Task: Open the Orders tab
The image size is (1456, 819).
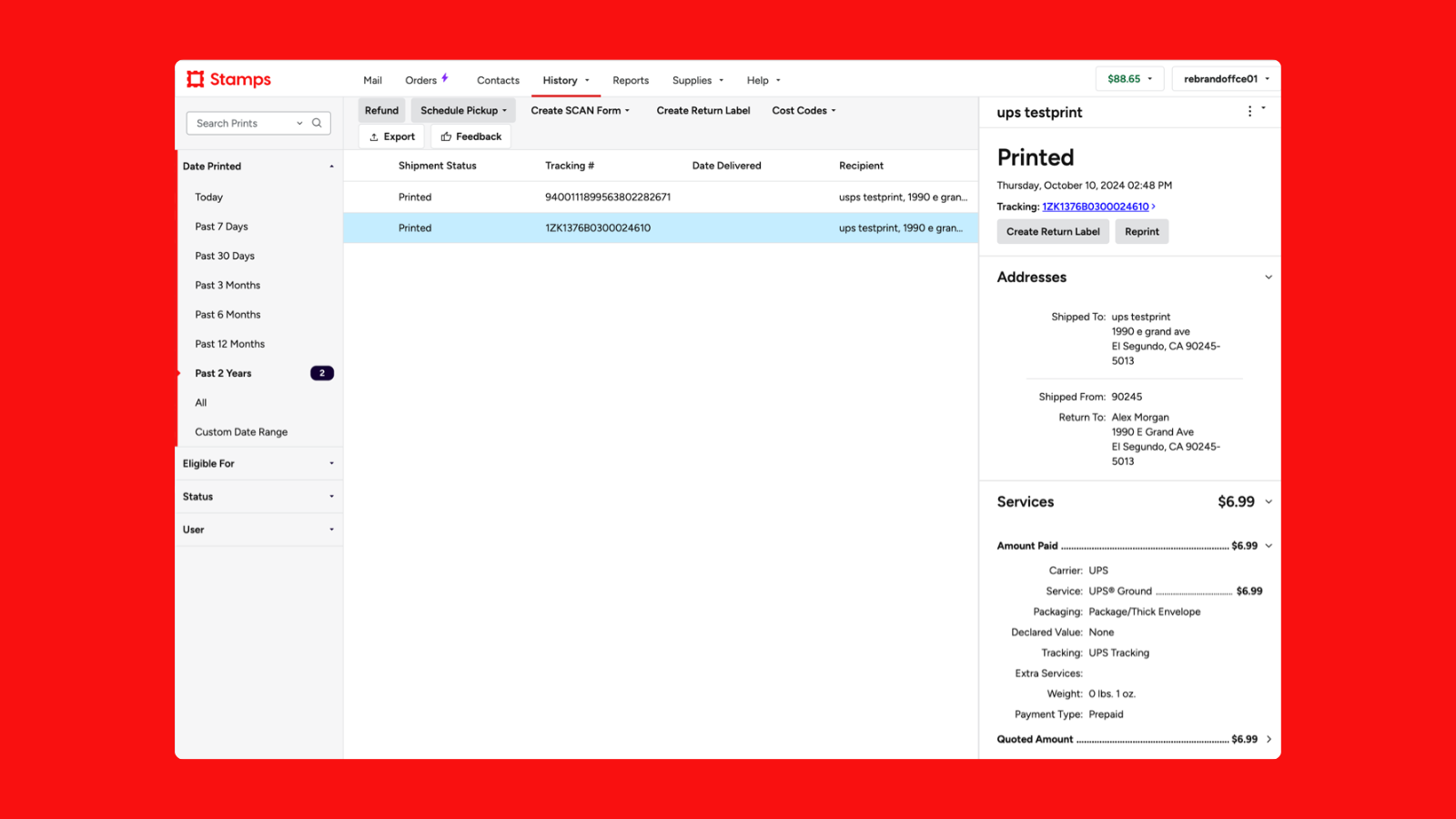Action: (420, 80)
